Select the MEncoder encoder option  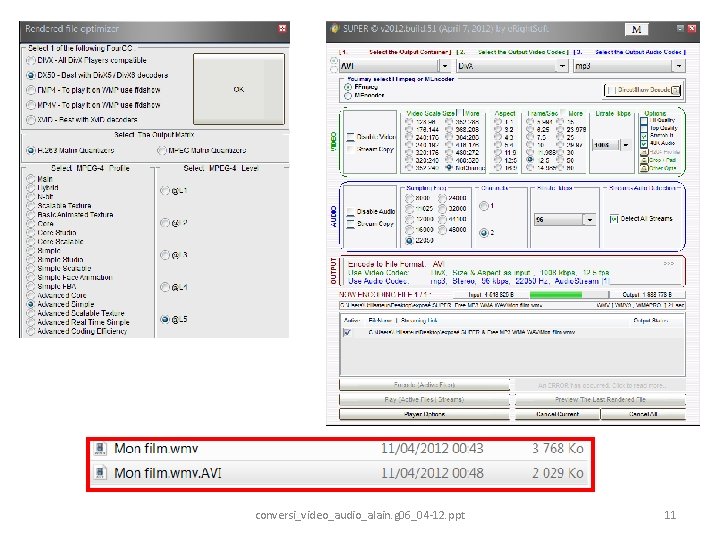348,96
